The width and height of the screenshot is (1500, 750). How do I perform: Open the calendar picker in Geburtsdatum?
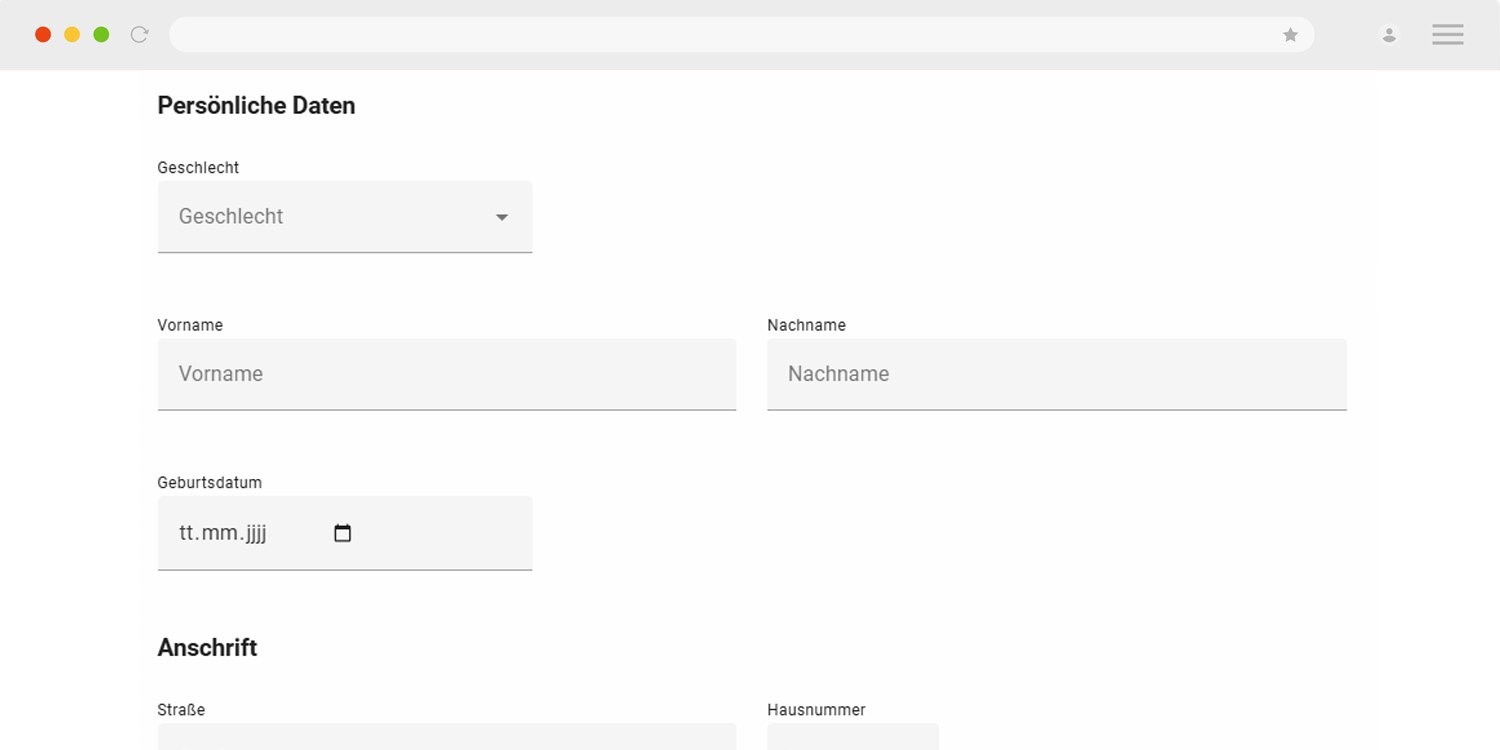342,533
